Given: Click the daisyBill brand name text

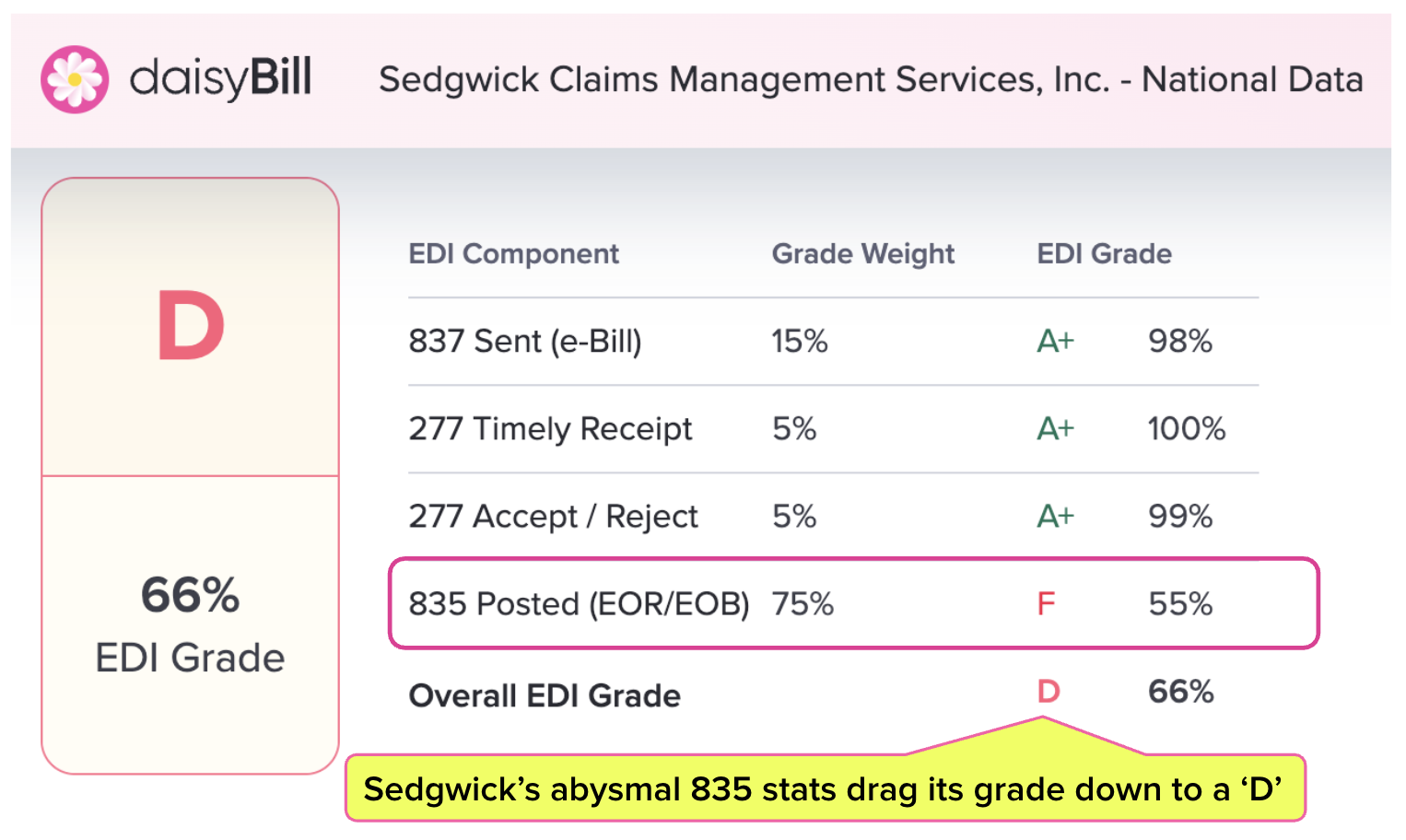Looking at the screenshot, I should (221, 79).
